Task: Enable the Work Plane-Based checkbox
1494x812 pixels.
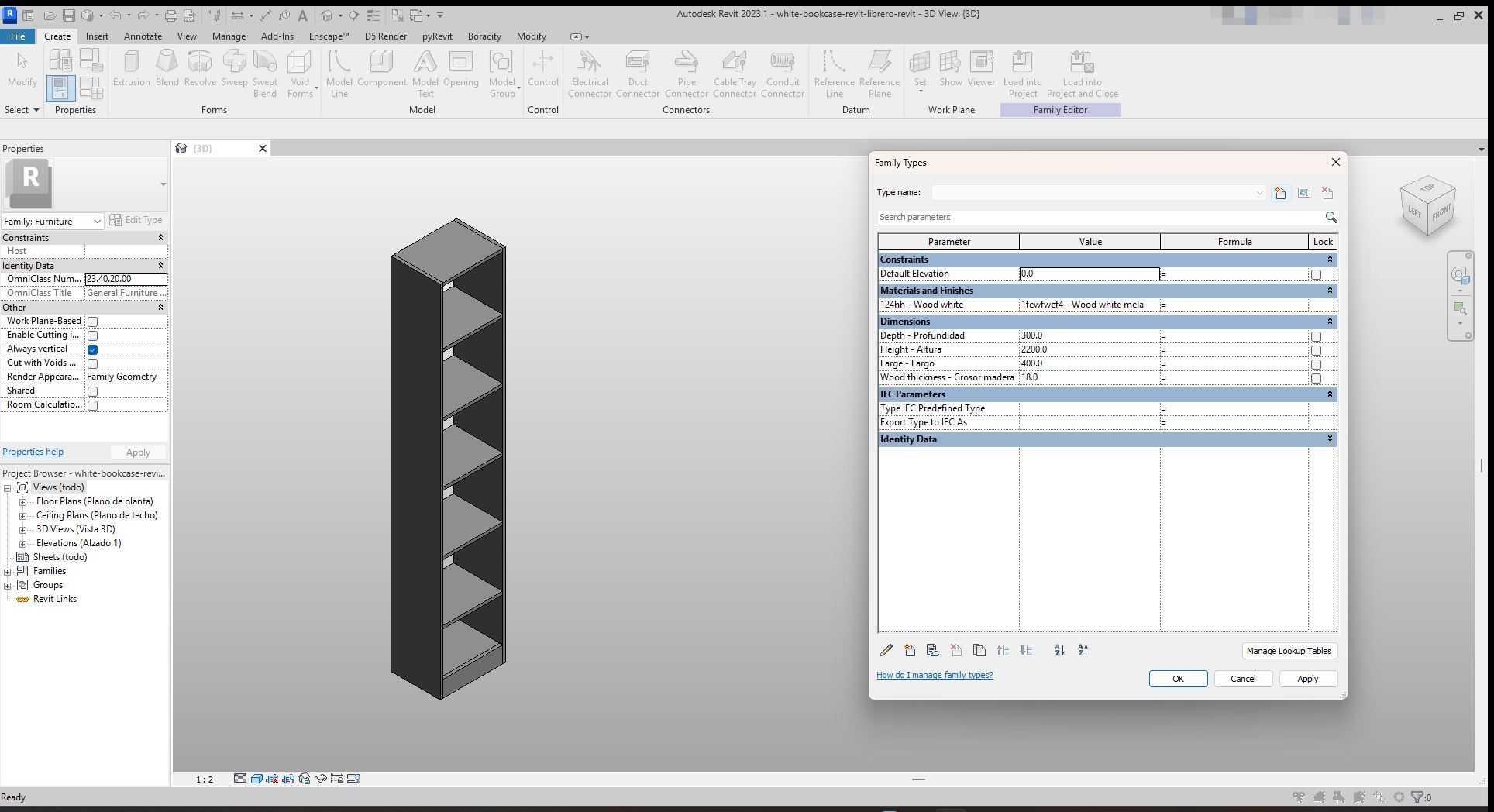Action: point(92,322)
